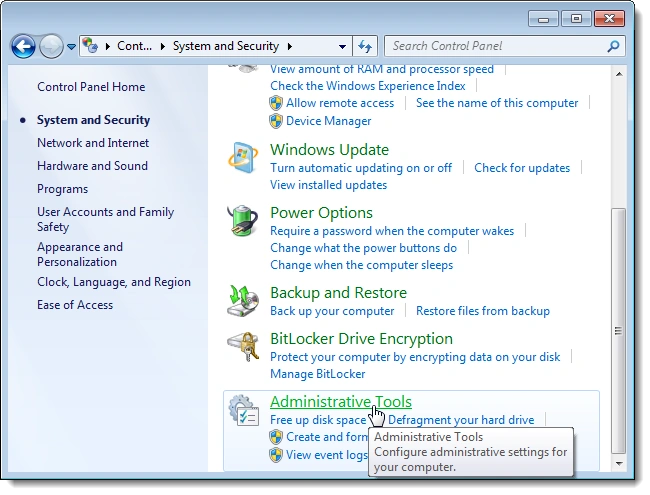This screenshot has height=495, width=650.
Task: Click the scrollbar down arrow
Action: pyautogui.click(x=619, y=463)
